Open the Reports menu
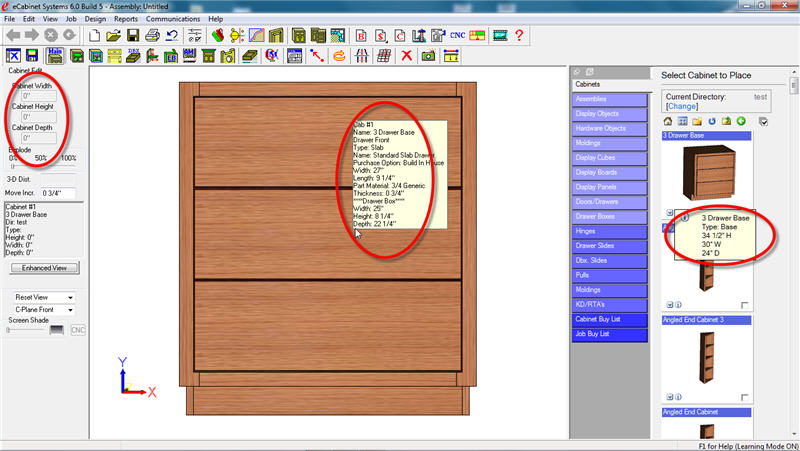 pos(125,19)
